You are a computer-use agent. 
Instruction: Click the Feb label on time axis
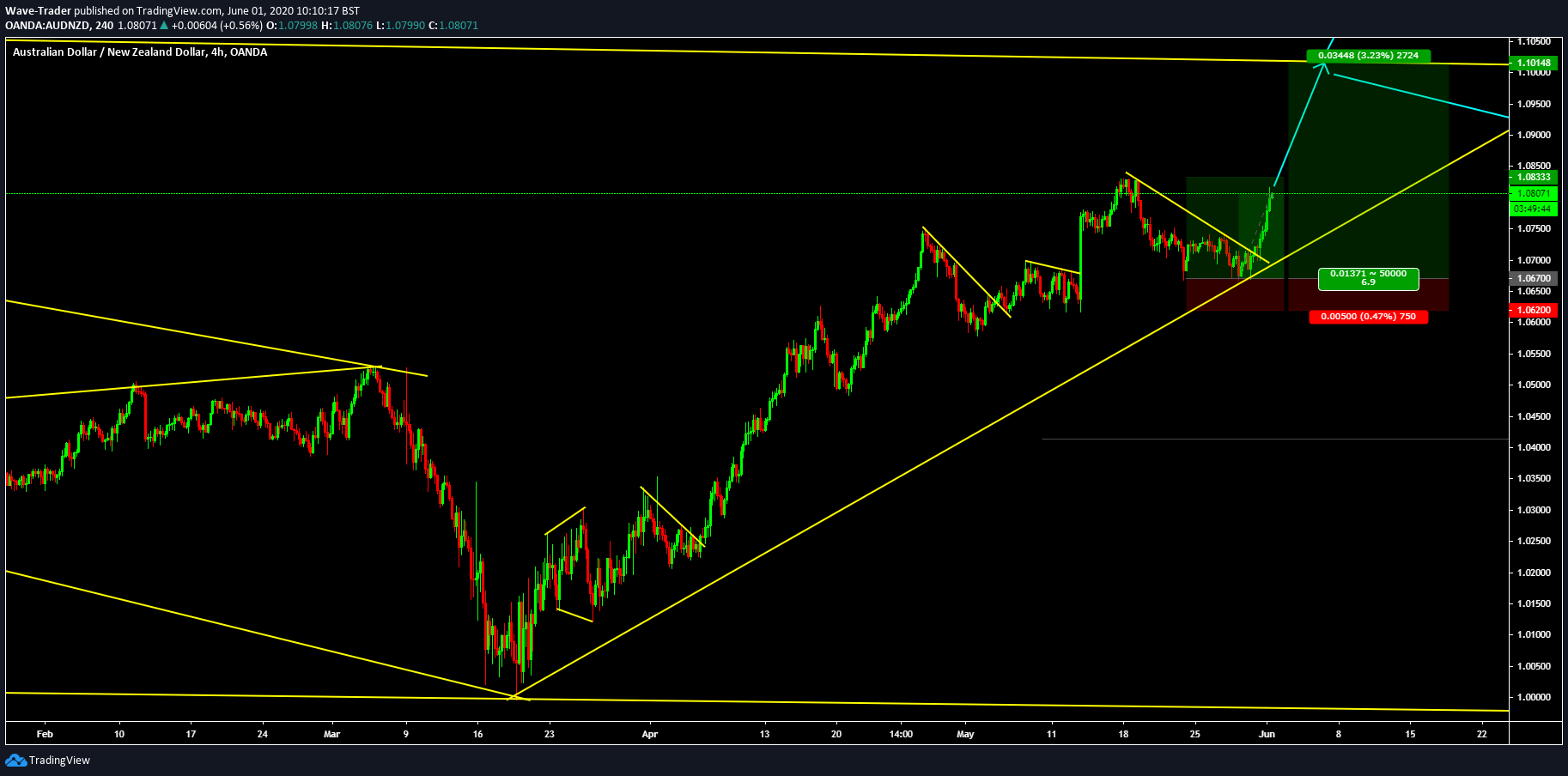(x=45, y=734)
